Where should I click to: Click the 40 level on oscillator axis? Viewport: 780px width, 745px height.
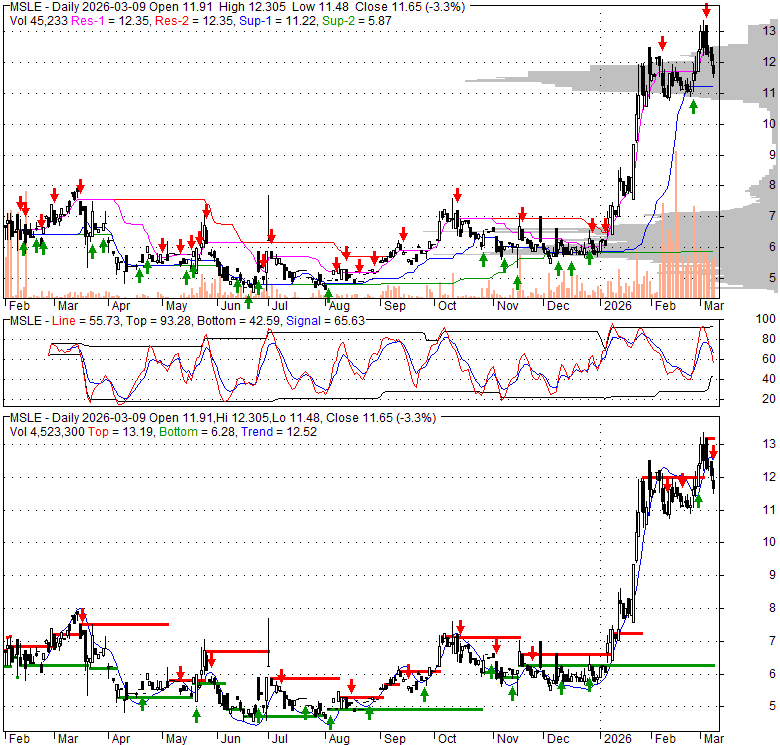tap(769, 379)
